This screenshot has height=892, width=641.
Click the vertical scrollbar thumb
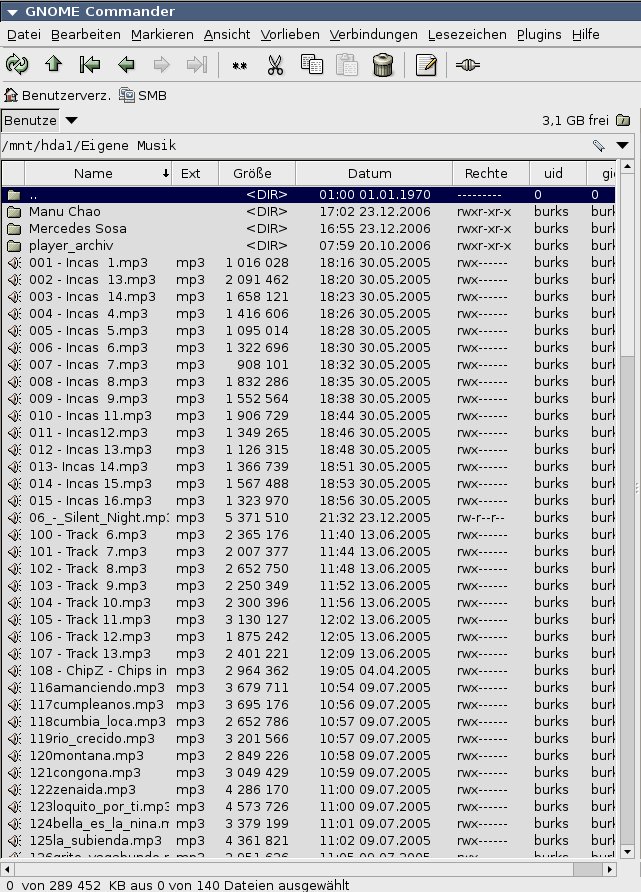coord(627,265)
